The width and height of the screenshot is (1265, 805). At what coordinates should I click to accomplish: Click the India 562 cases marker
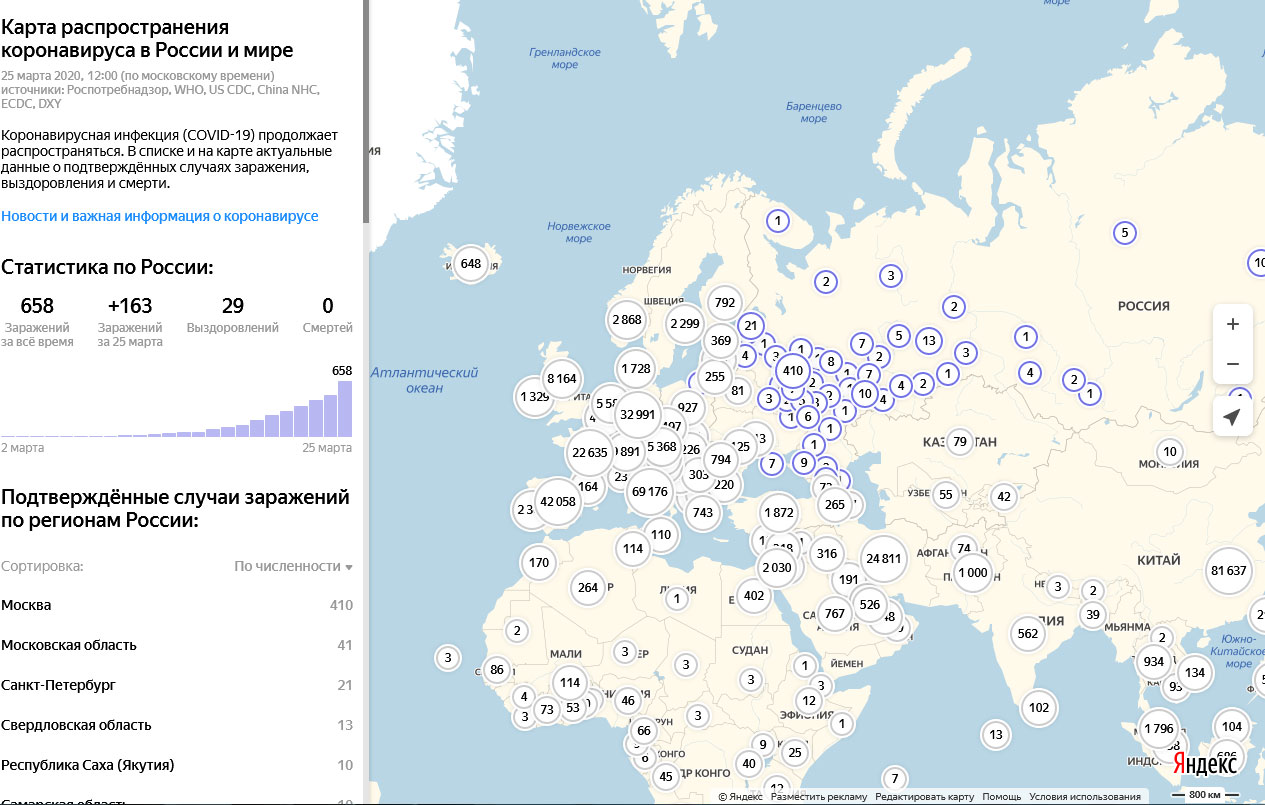pyautogui.click(x=1027, y=633)
